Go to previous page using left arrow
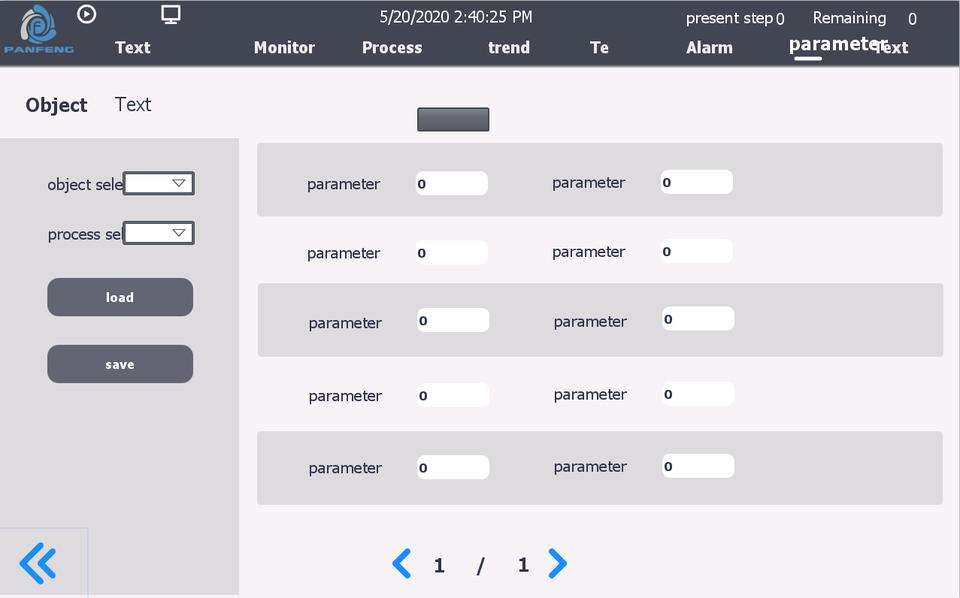Viewport: 960px width, 598px height. click(x=401, y=564)
